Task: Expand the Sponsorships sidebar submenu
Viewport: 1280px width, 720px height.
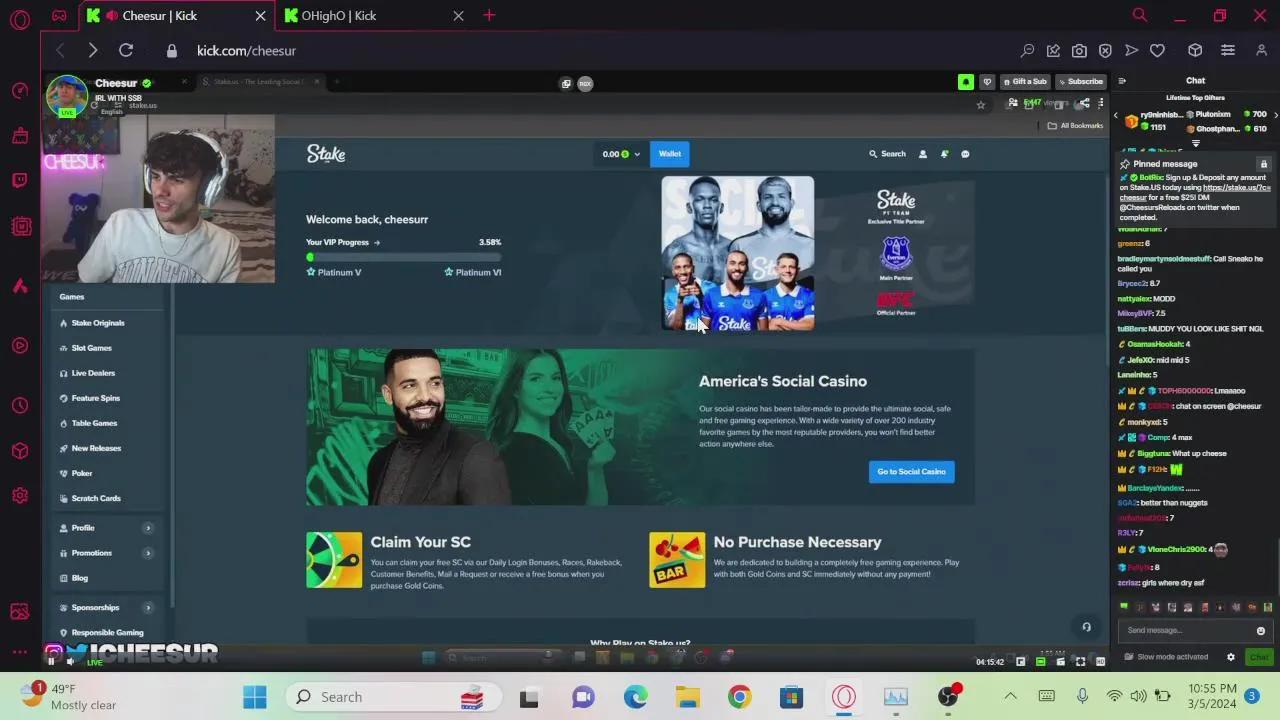Action: click(148, 608)
